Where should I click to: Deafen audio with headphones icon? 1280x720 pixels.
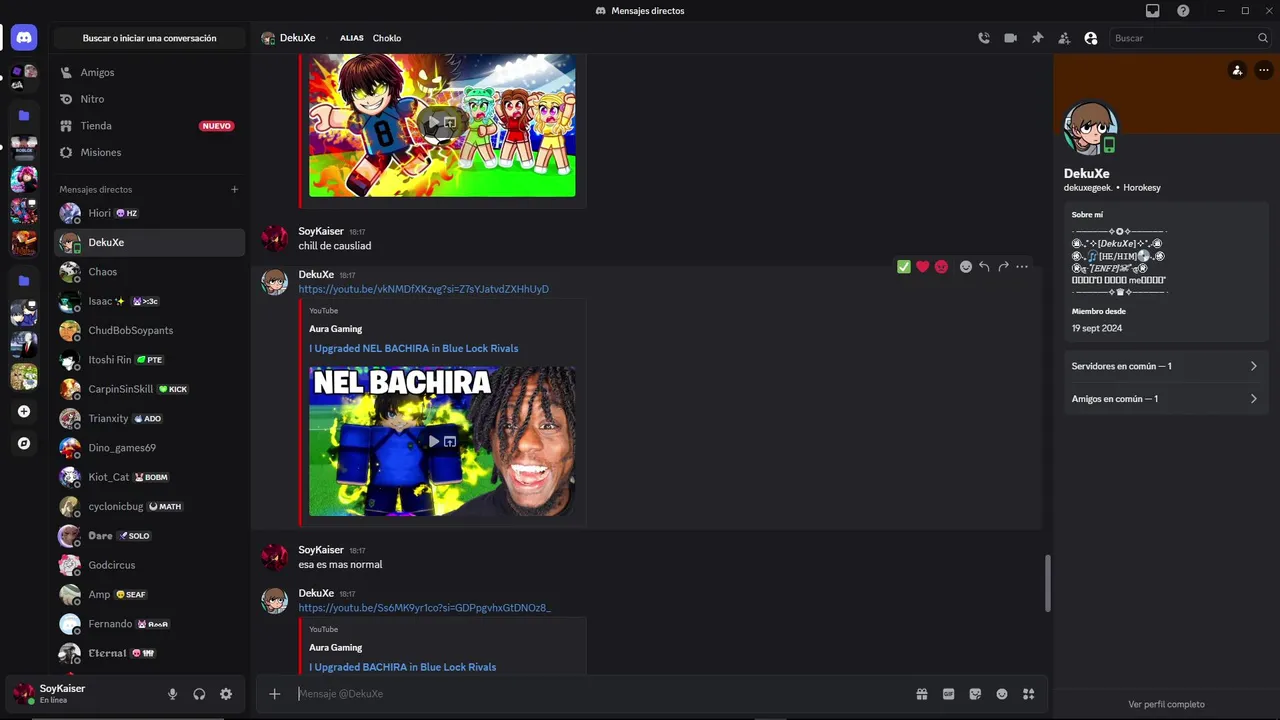pyautogui.click(x=199, y=694)
